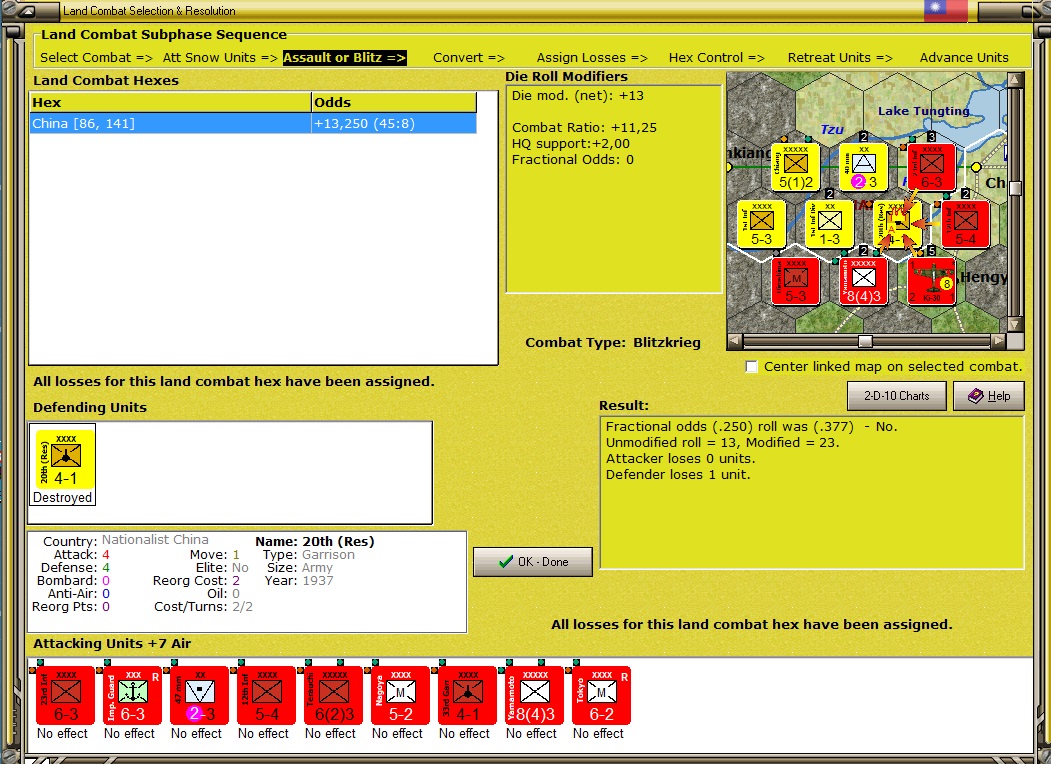
Task: Click the Att Snow Units subphase label
Action: coord(221,58)
